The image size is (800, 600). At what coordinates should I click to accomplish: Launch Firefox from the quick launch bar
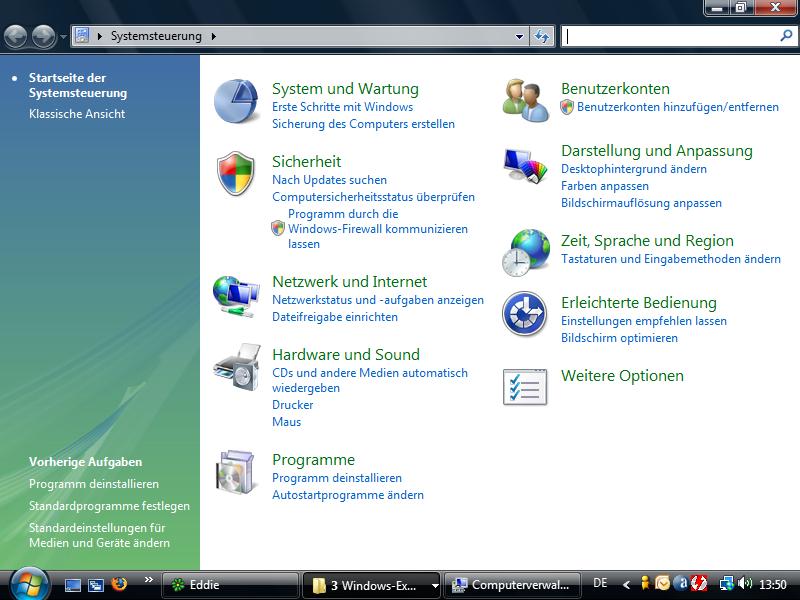pyautogui.click(x=119, y=584)
